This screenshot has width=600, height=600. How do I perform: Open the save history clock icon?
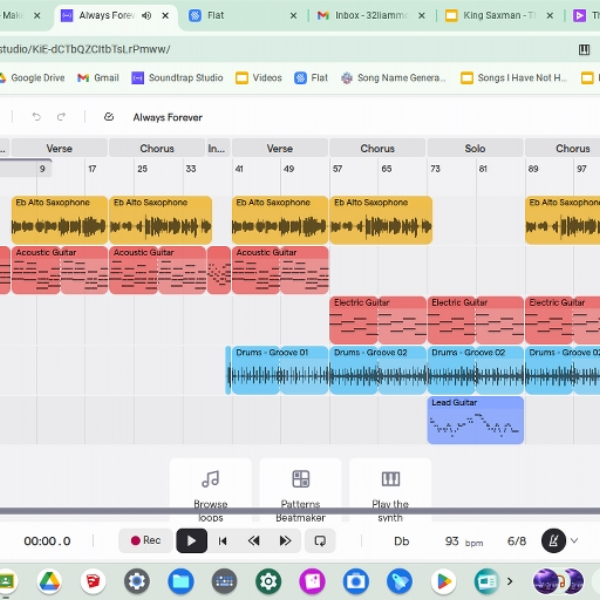coord(109,117)
